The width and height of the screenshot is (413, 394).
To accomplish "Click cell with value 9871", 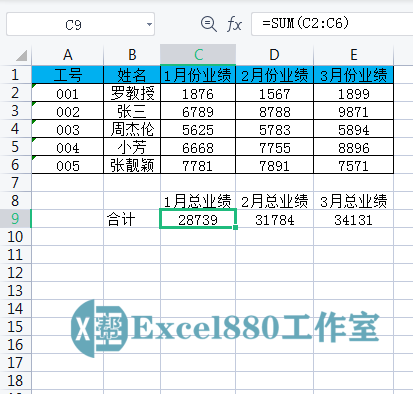I will click(354, 111).
